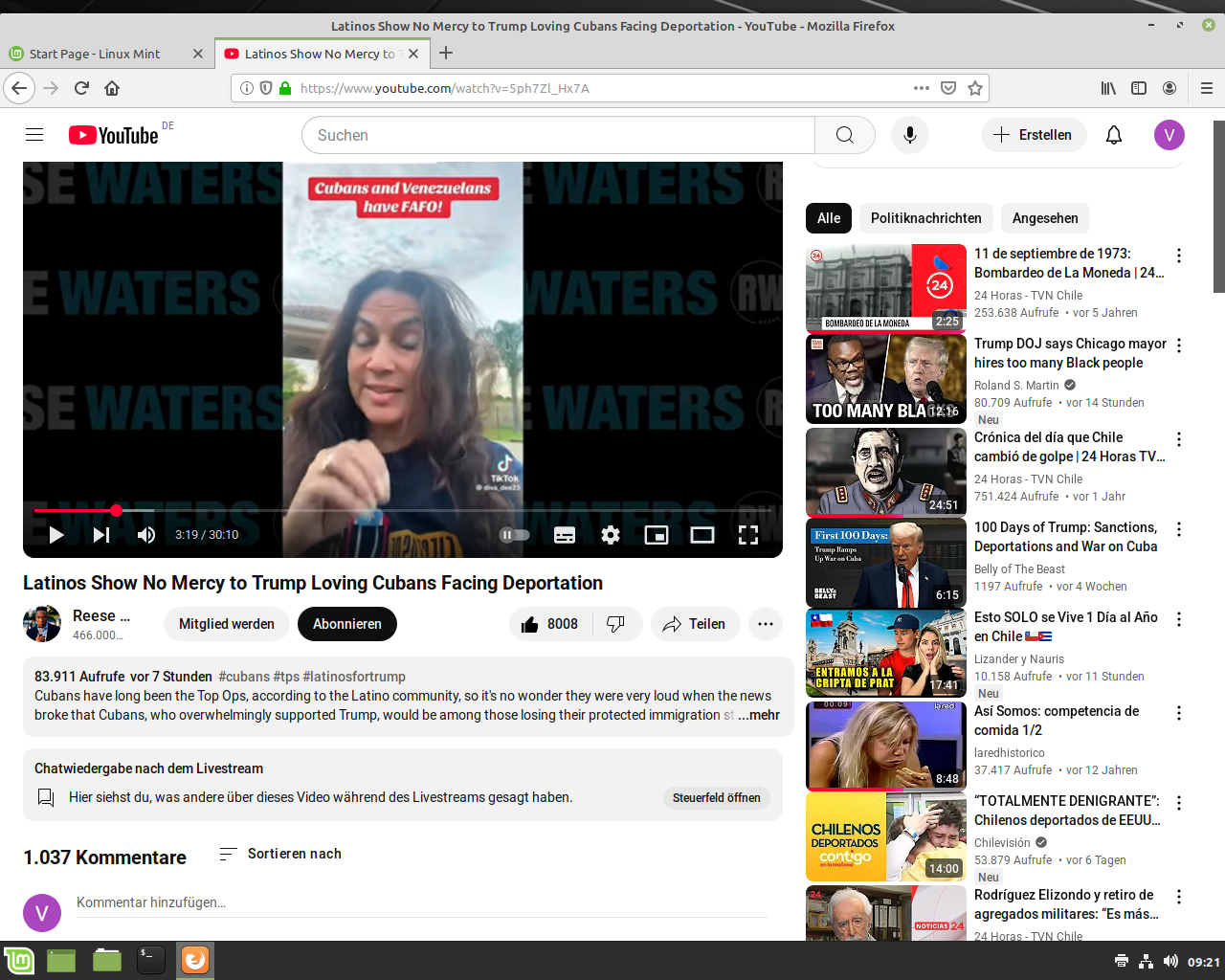Open options for Trump DOJ Chicago video
This screenshot has height=980, width=1225.
click(x=1179, y=345)
